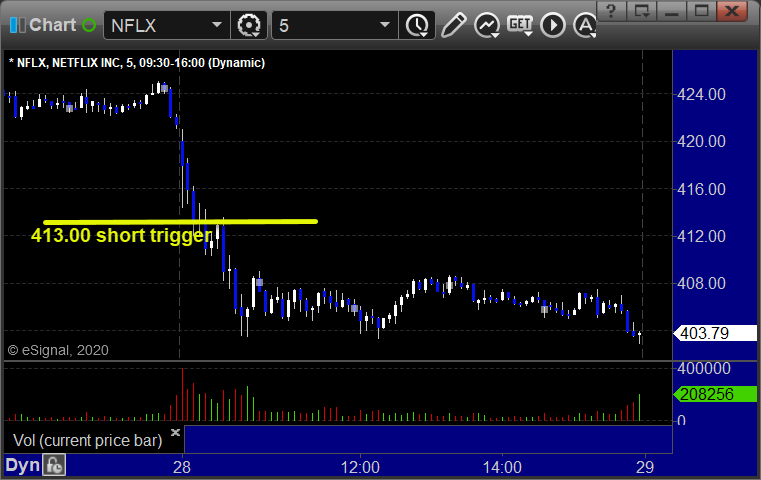761x480 pixels.
Task: Click the Dyn button at bottom
Action: tap(22, 465)
